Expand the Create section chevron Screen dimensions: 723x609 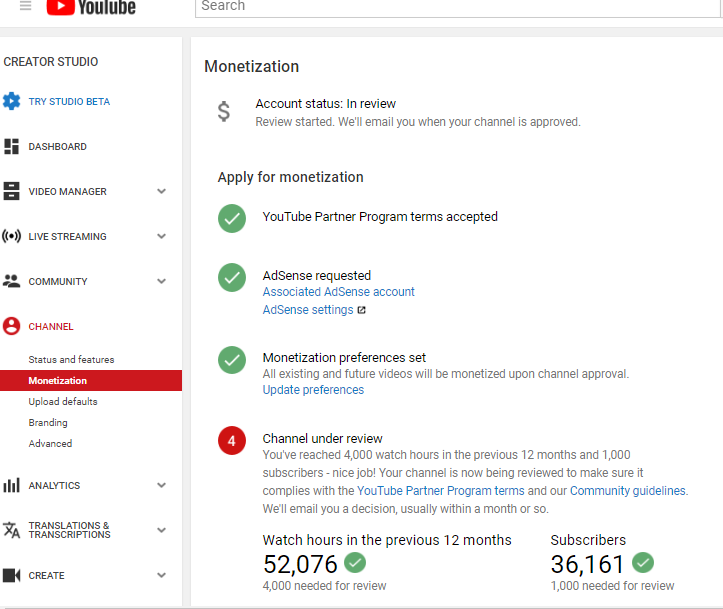161,575
